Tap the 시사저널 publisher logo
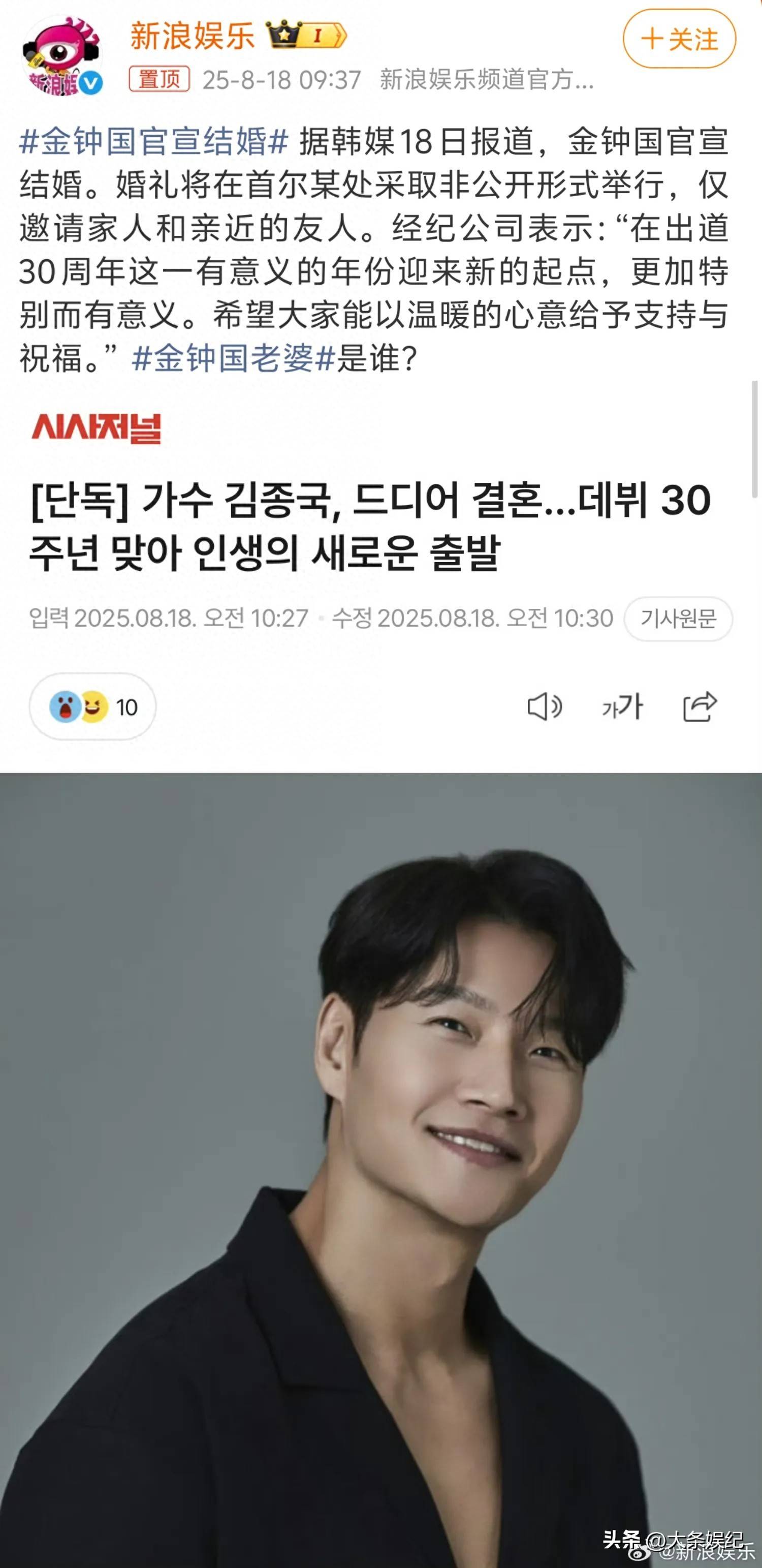 pyautogui.click(x=96, y=428)
